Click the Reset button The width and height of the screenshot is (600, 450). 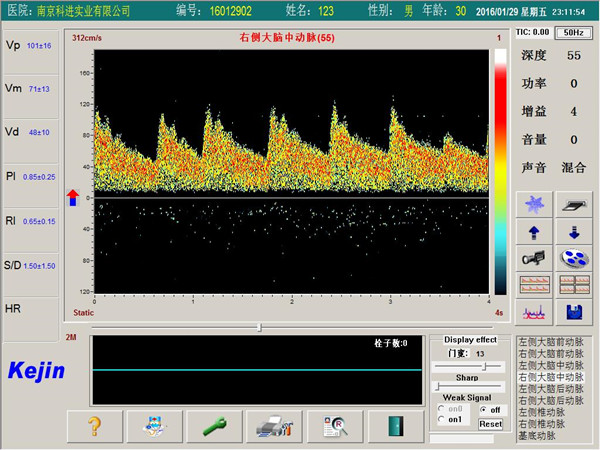pyautogui.click(x=490, y=424)
